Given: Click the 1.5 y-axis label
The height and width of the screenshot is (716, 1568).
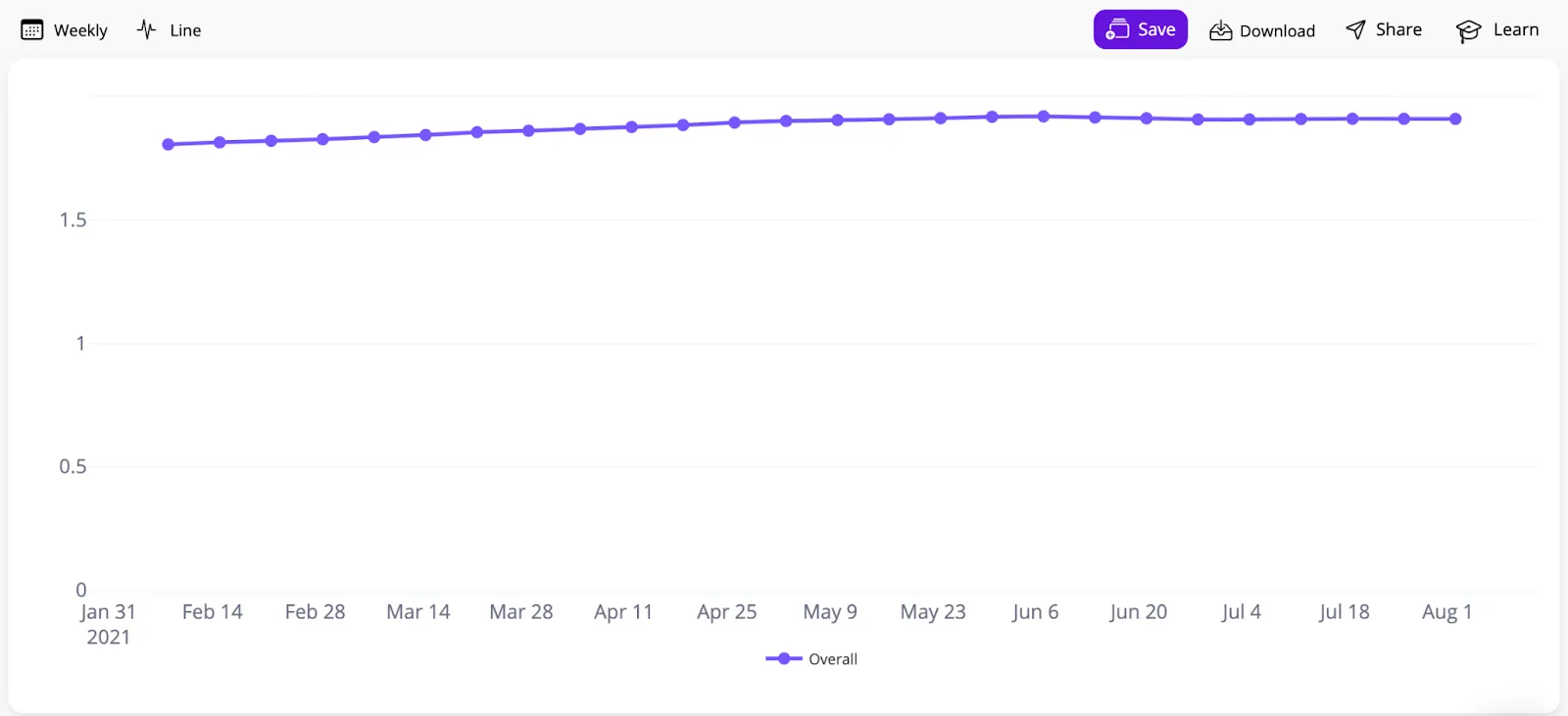Looking at the screenshot, I should point(73,219).
